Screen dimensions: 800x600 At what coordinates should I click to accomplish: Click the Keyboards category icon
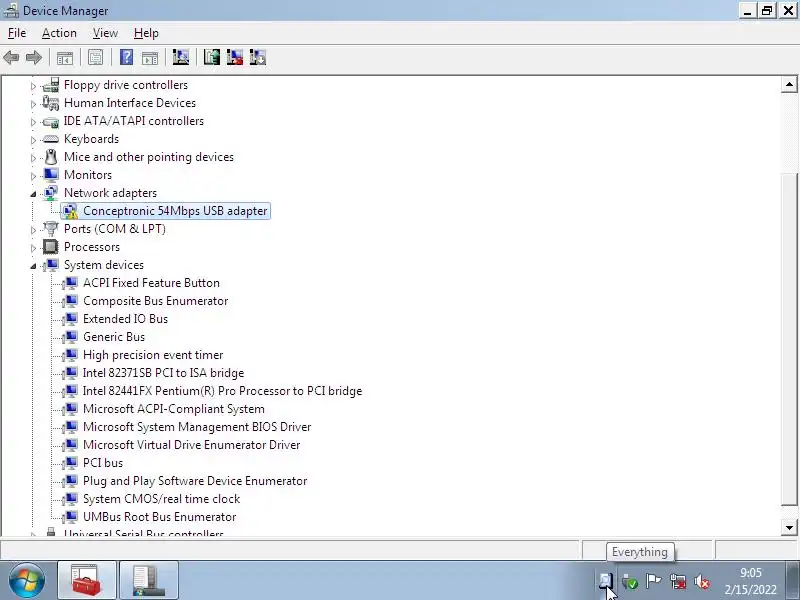point(51,139)
